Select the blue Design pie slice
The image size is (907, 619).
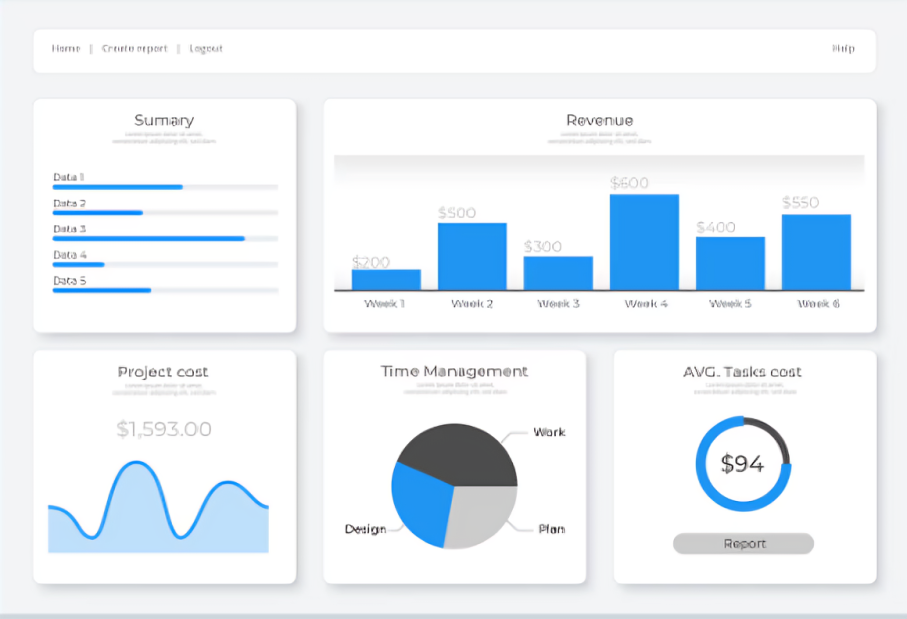click(x=420, y=502)
